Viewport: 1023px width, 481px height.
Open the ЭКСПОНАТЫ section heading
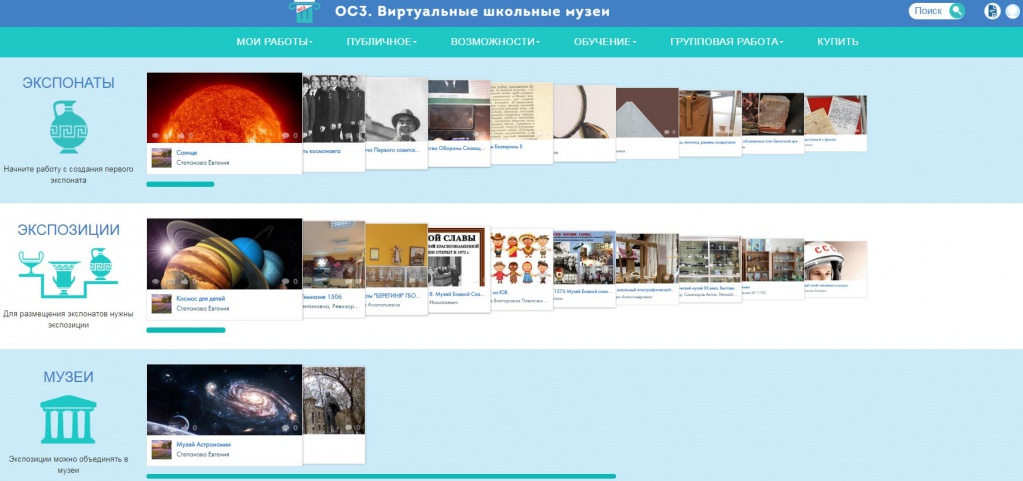pos(69,83)
